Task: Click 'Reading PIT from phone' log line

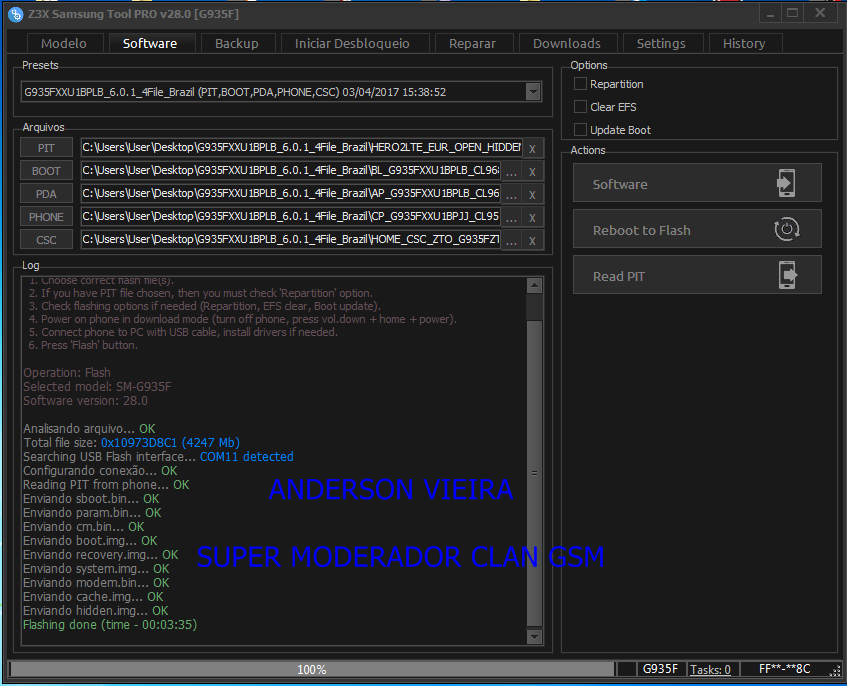Action: 106,485
